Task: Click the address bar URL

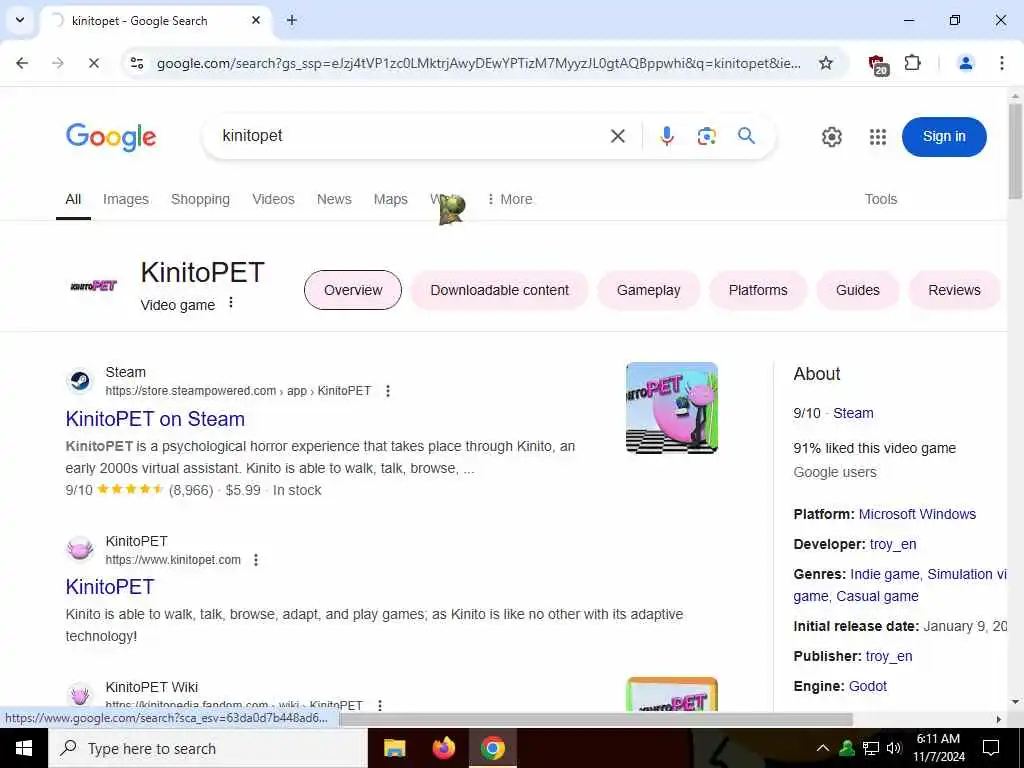Action: 479,63
